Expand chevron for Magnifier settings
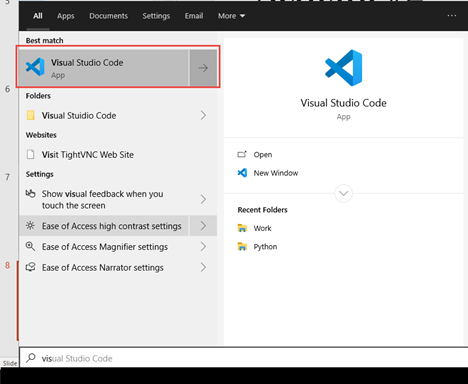Screen dimensions: 468x384 coord(203,247)
